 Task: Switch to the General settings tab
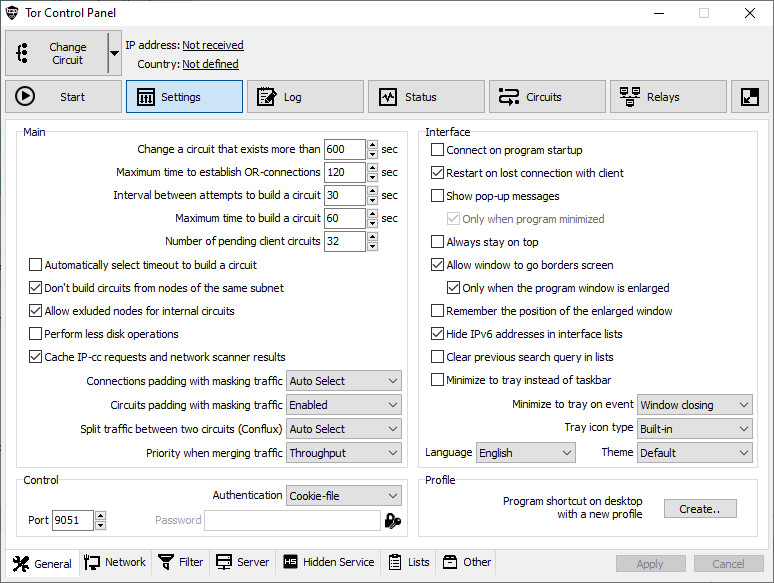coord(42,563)
